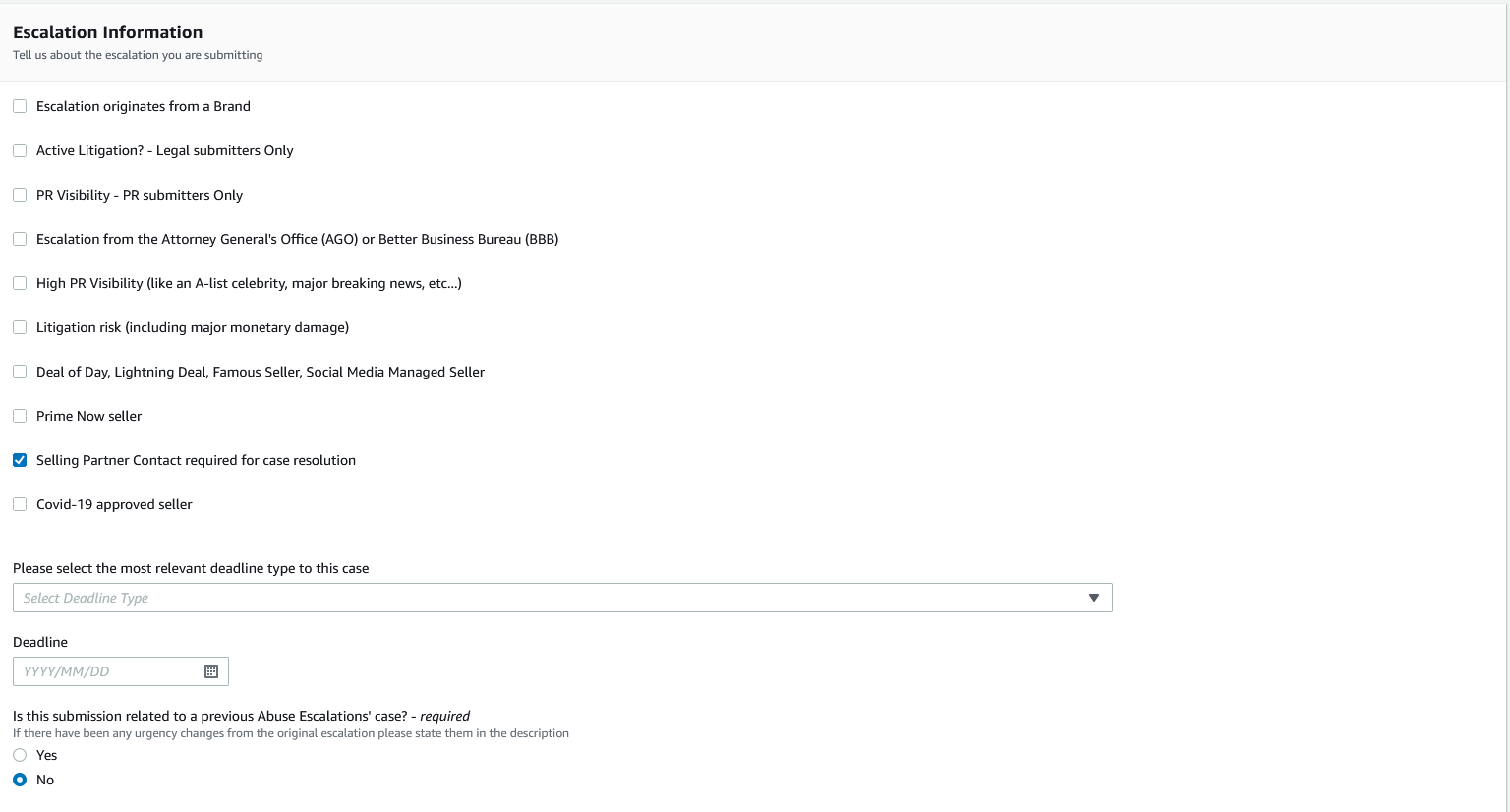Enable the Prime Now seller checkbox

pyautogui.click(x=20, y=416)
